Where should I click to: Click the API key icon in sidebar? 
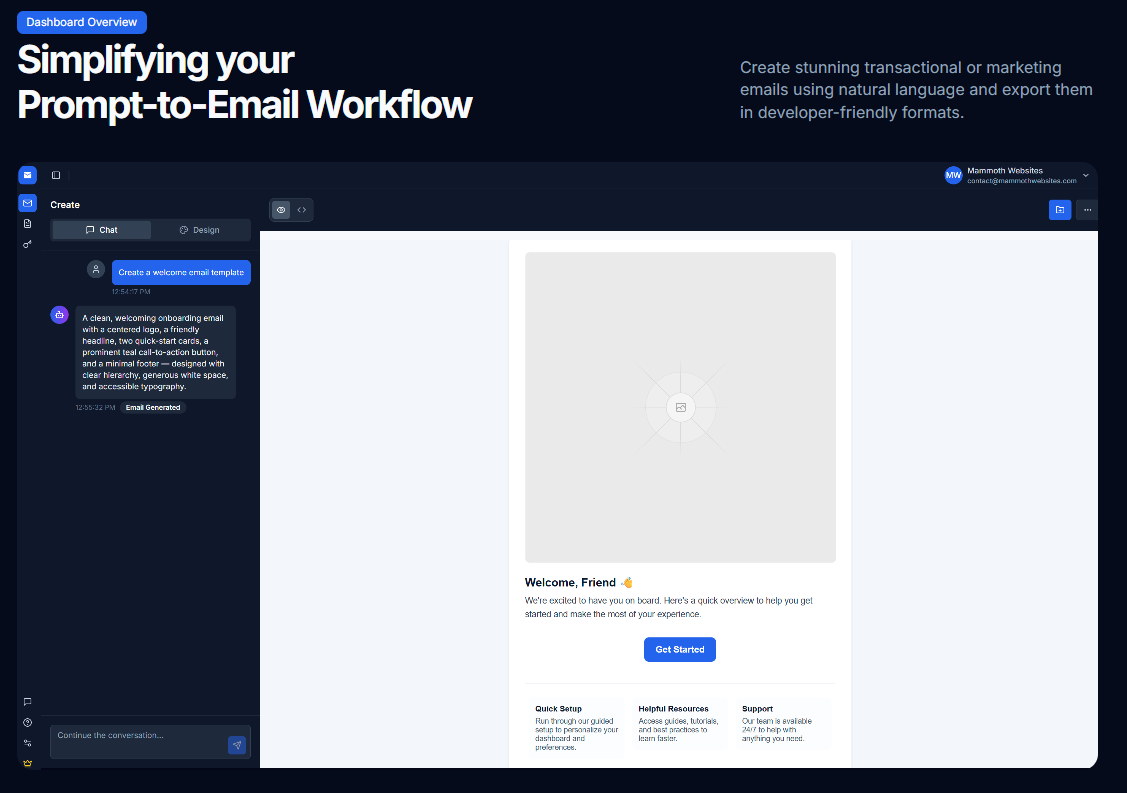pos(27,243)
